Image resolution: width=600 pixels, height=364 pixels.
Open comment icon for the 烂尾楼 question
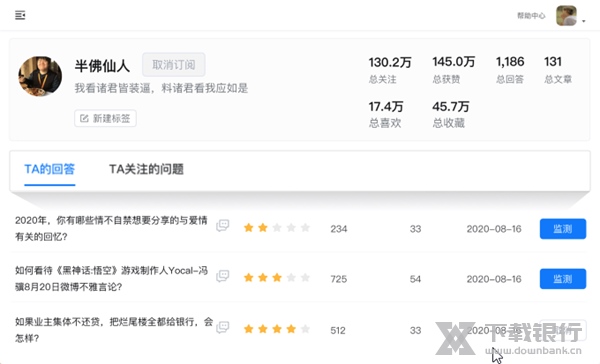[x=223, y=327]
